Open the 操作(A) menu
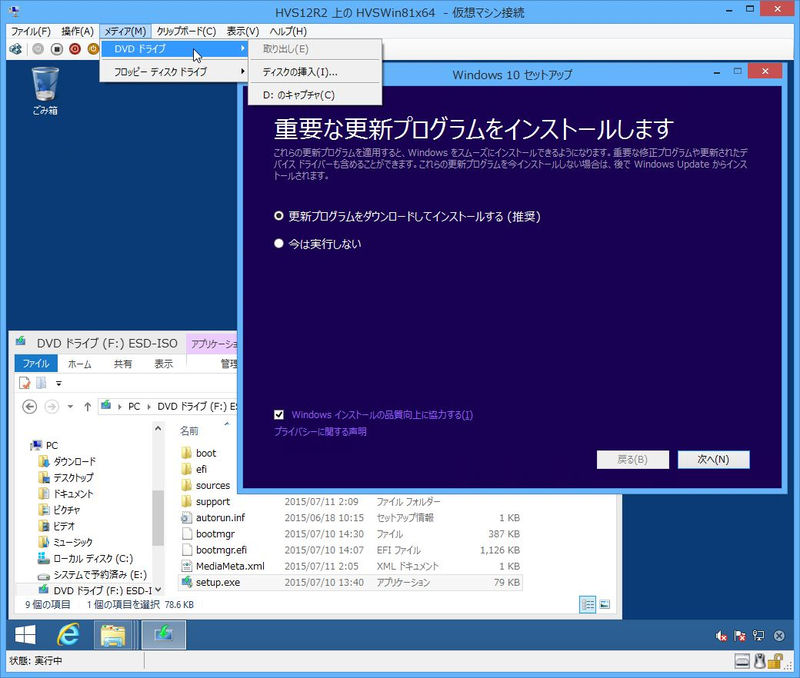This screenshot has height=678, width=800. [x=78, y=31]
